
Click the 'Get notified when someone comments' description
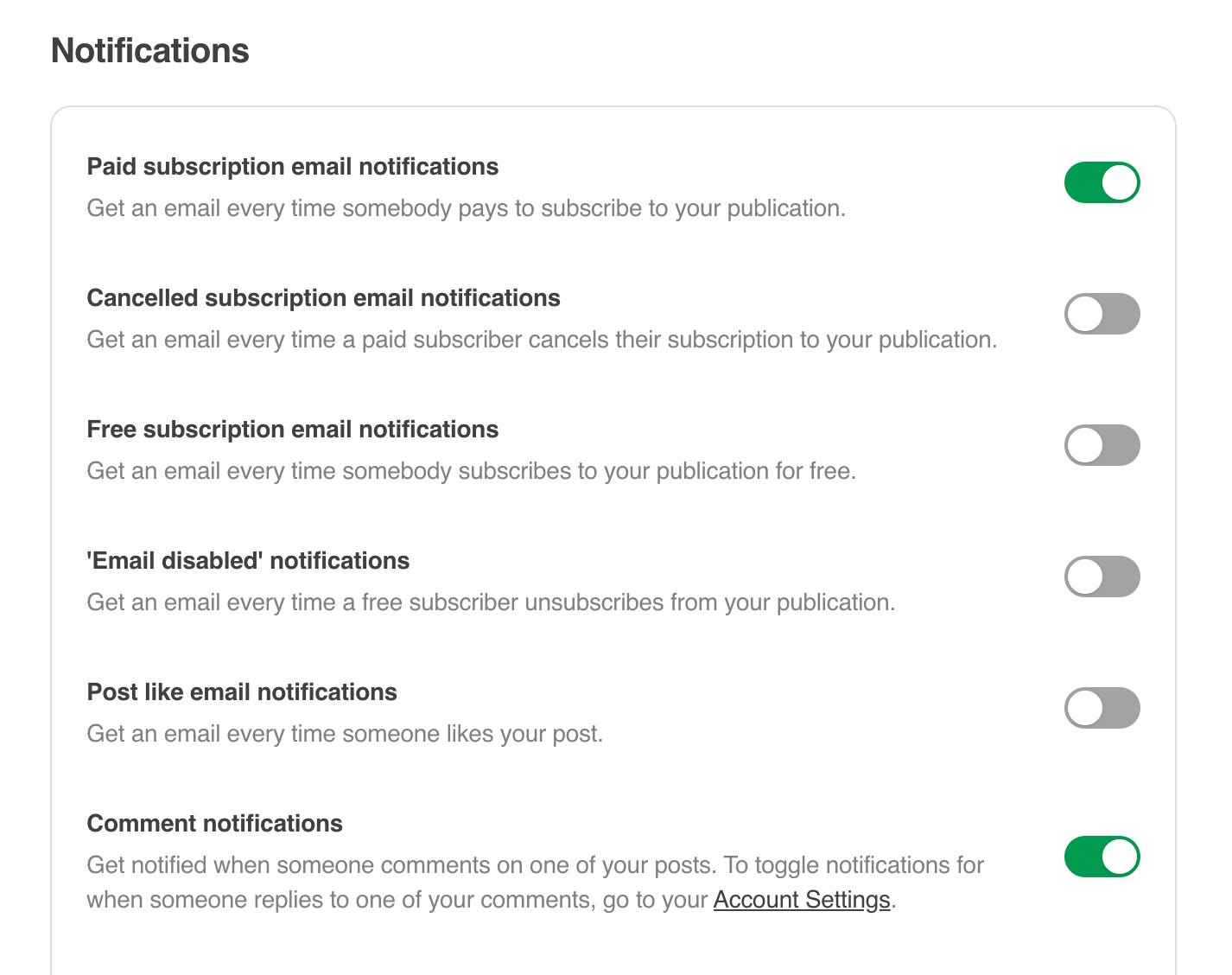[535, 865]
